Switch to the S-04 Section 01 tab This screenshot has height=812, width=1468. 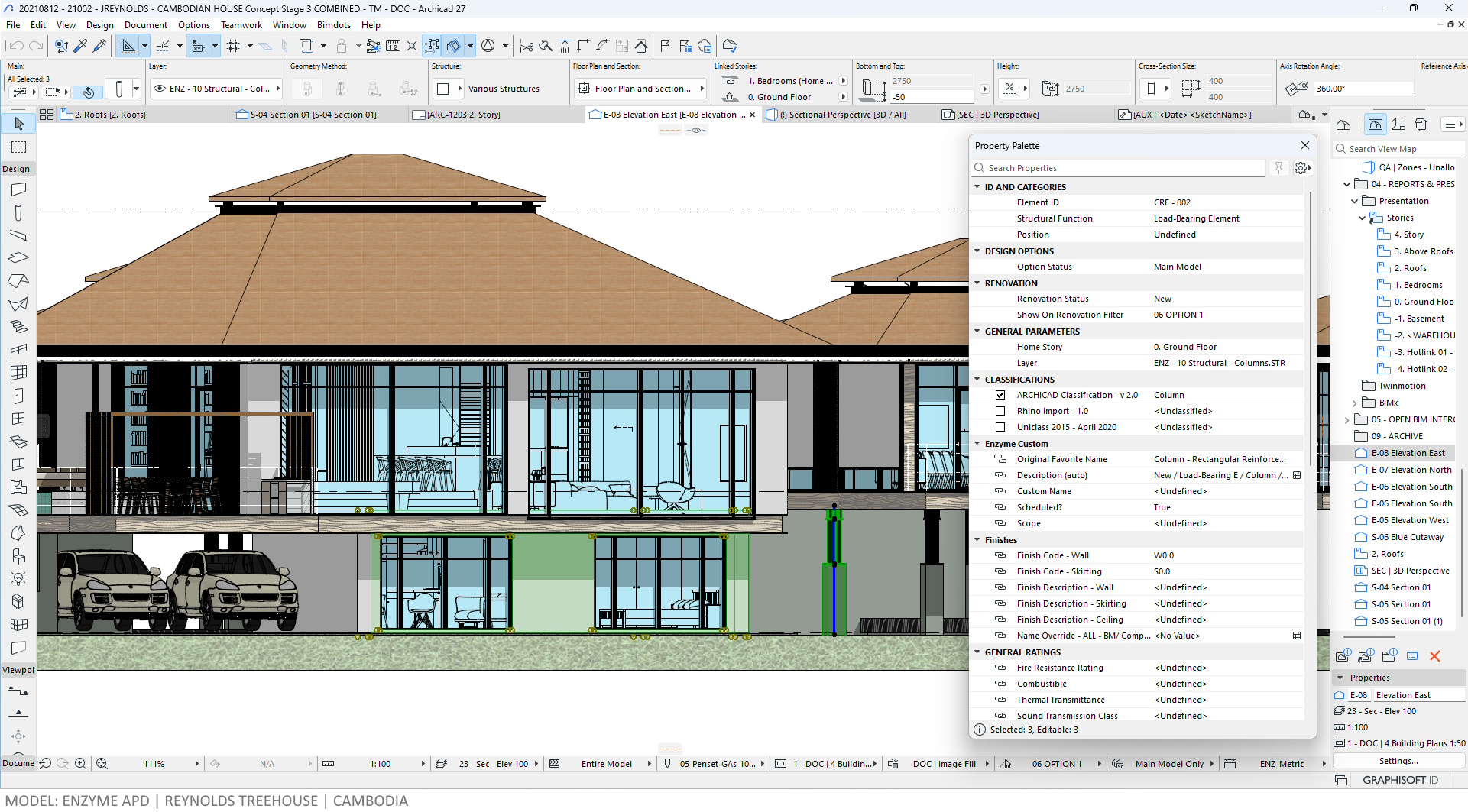point(313,115)
